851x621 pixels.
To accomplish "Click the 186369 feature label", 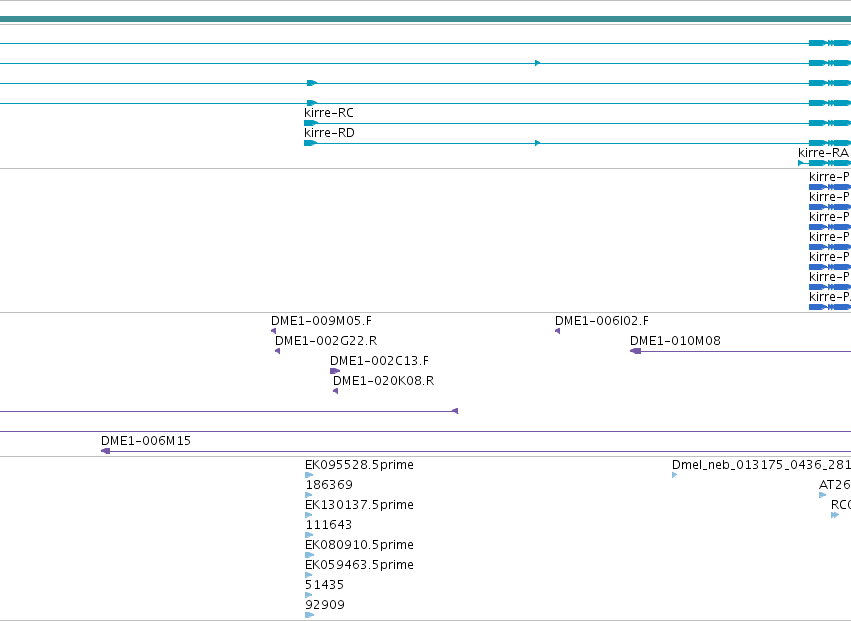I will [x=329, y=485].
